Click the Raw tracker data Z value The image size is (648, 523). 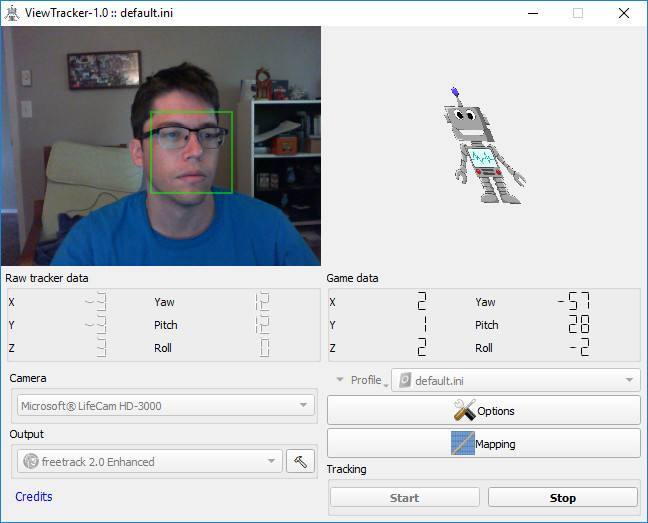(x=101, y=348)
